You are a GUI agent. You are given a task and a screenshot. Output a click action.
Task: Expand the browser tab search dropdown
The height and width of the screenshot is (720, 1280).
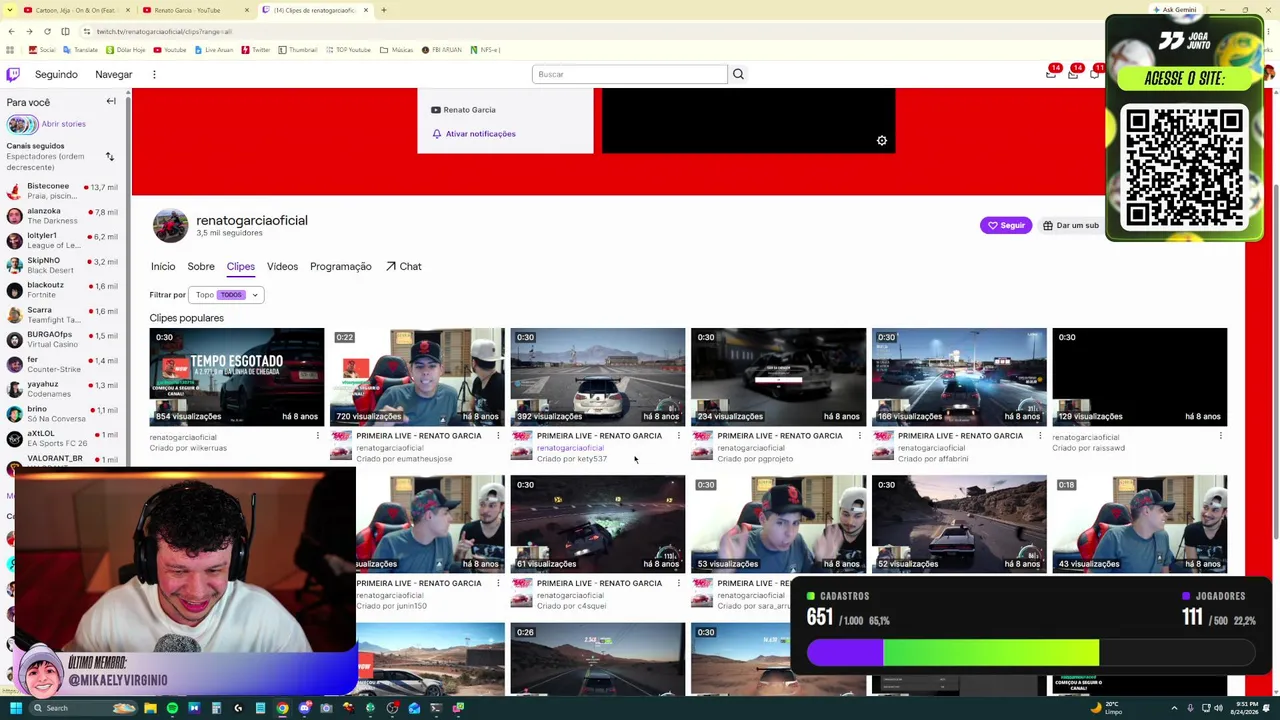[x=11, y=10]
